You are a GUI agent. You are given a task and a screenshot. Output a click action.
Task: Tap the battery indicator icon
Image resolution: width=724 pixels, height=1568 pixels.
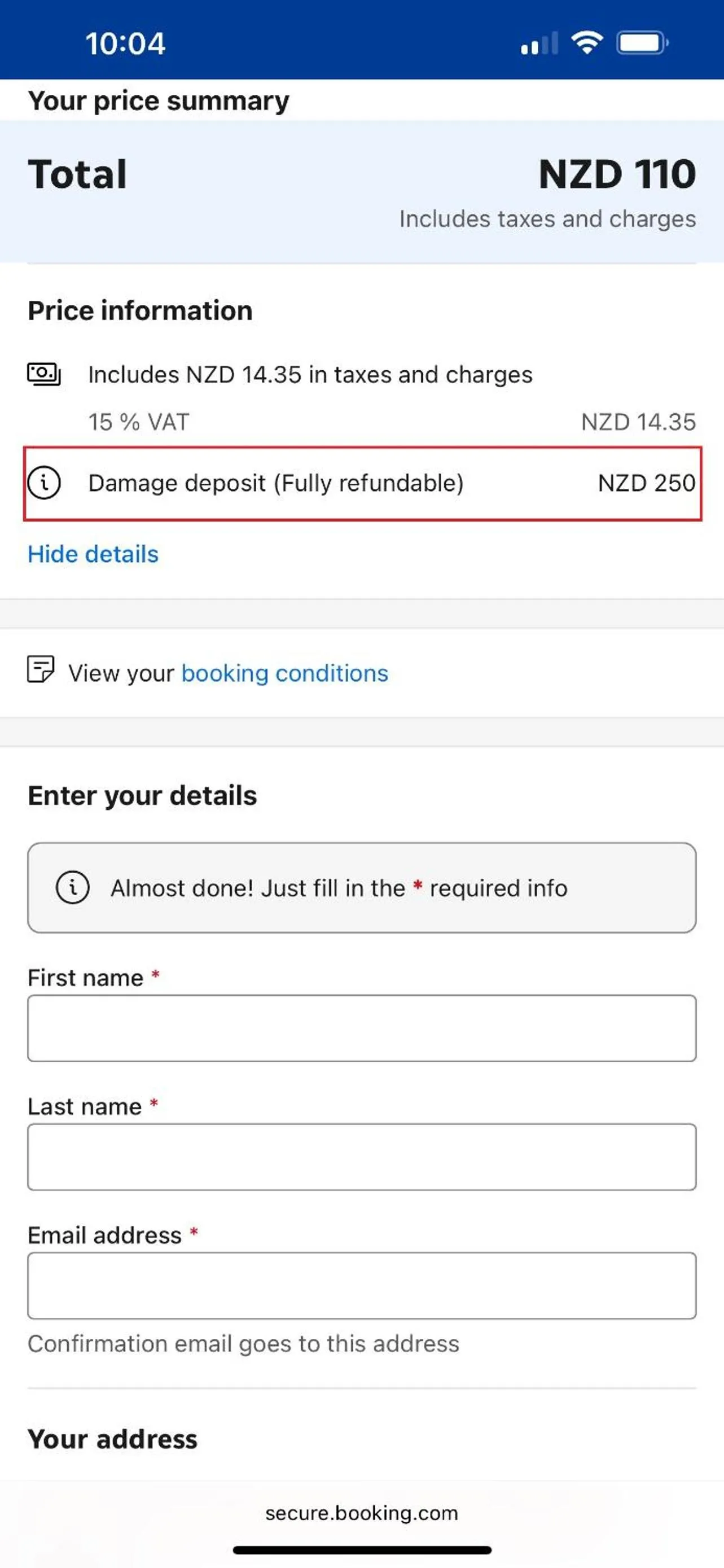coord(642,43)
